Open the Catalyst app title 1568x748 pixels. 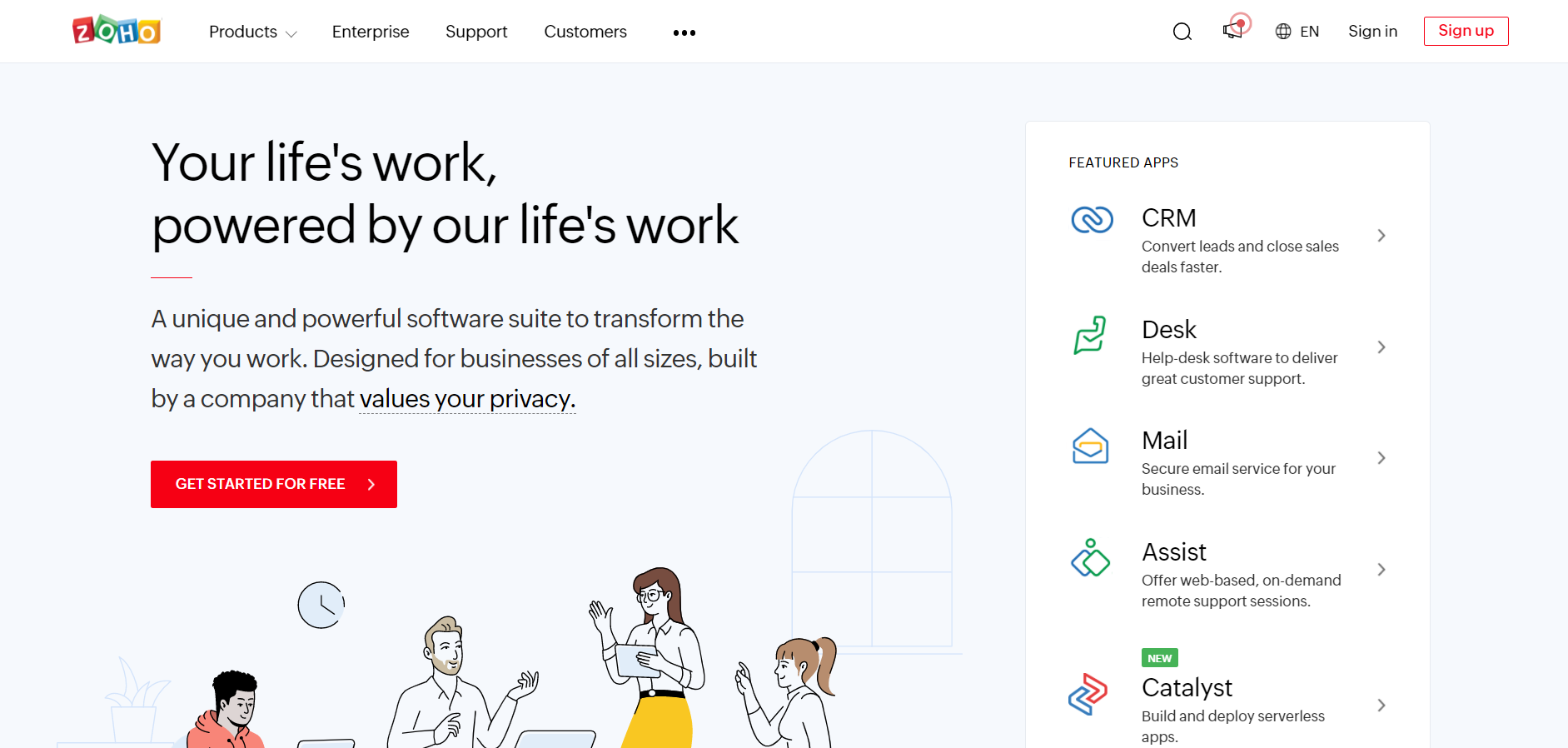click(1187, 688)
